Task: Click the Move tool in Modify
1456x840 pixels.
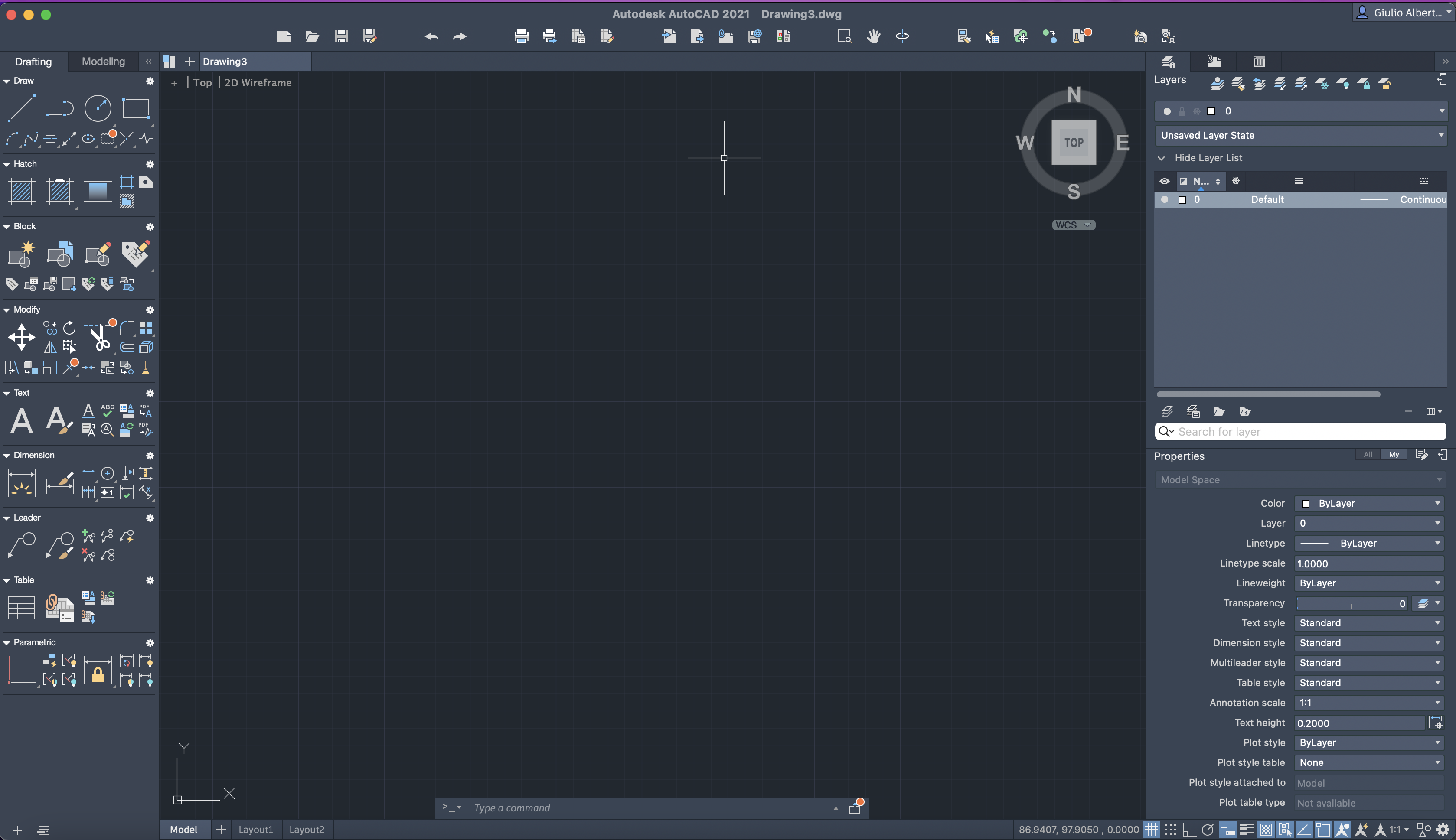Action: click(x=21, y=337)
